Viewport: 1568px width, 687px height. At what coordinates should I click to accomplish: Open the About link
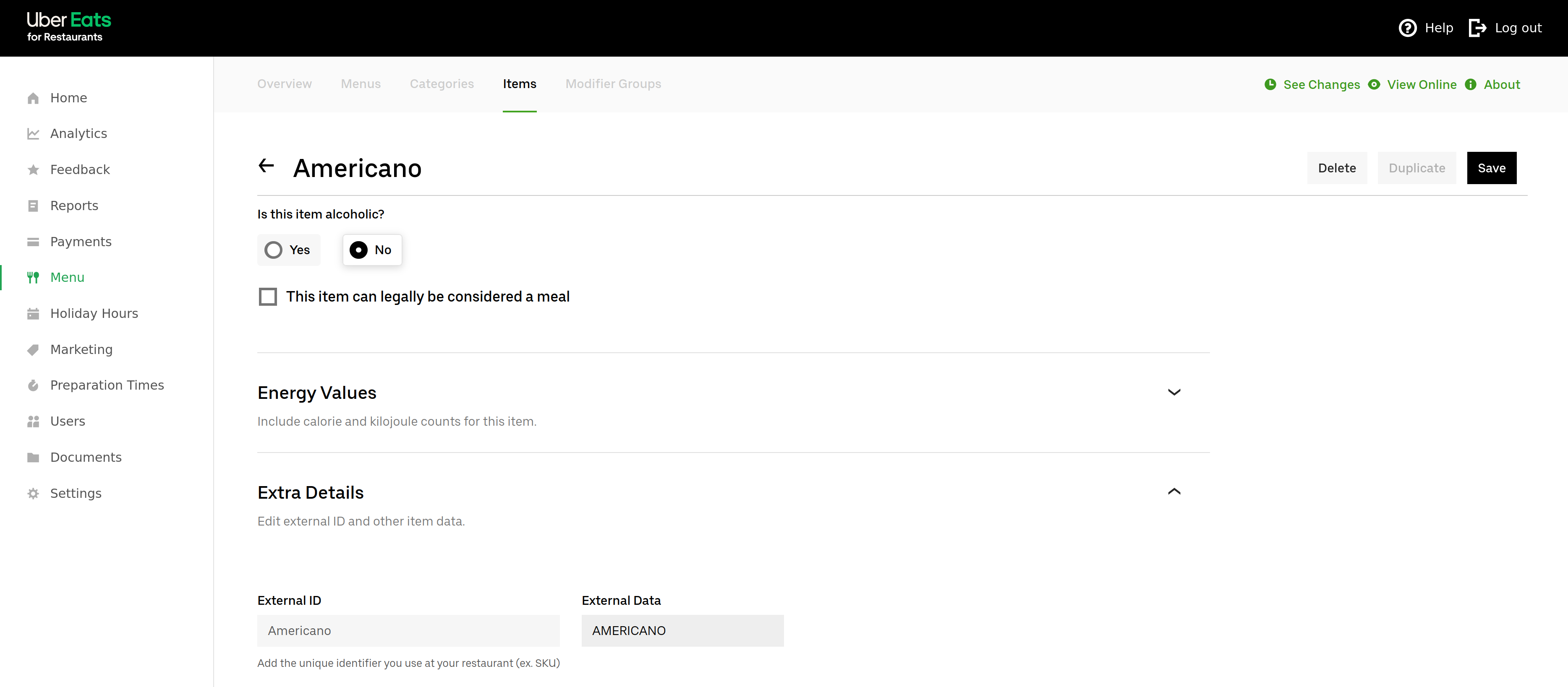coord(1502,85)
